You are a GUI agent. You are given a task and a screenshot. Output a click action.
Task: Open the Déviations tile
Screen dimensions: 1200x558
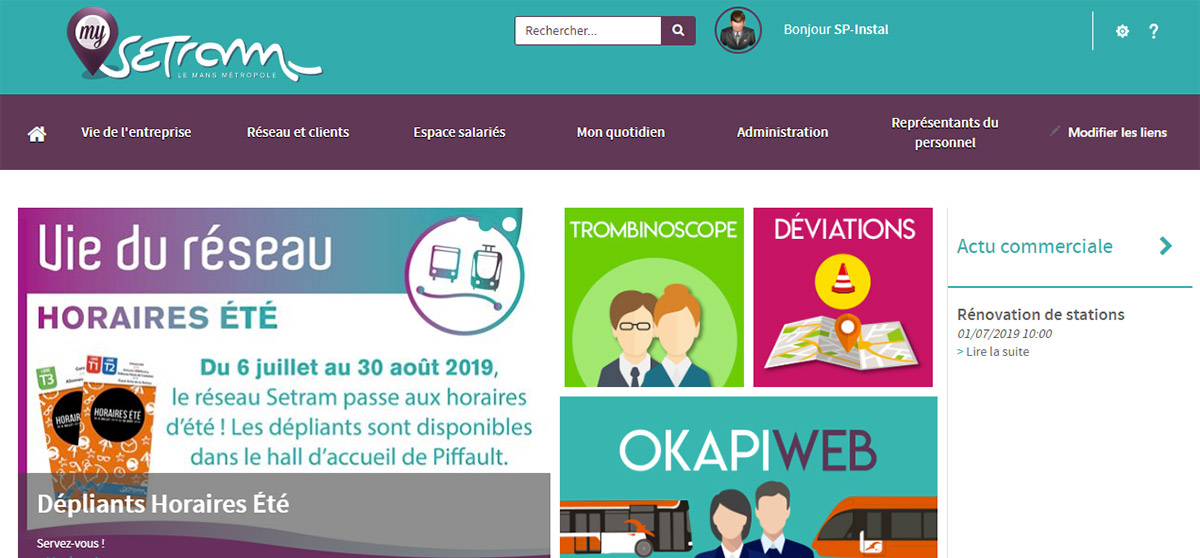(x=843, y=297)
